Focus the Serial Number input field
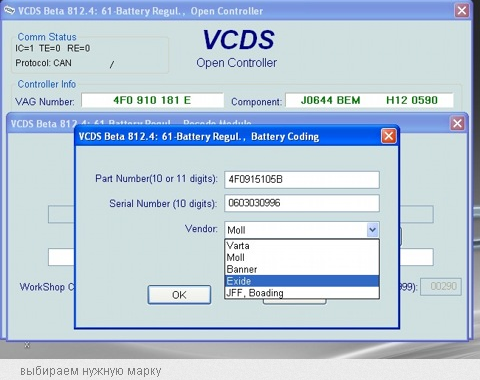Screen dimensions: 480x380 coord(302,203)
